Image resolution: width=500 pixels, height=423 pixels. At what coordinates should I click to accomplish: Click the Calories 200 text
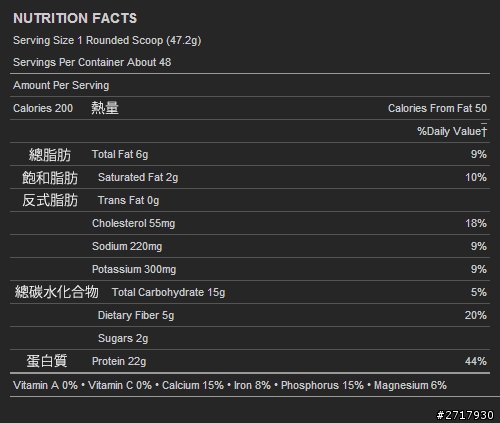tap(43, 108)
